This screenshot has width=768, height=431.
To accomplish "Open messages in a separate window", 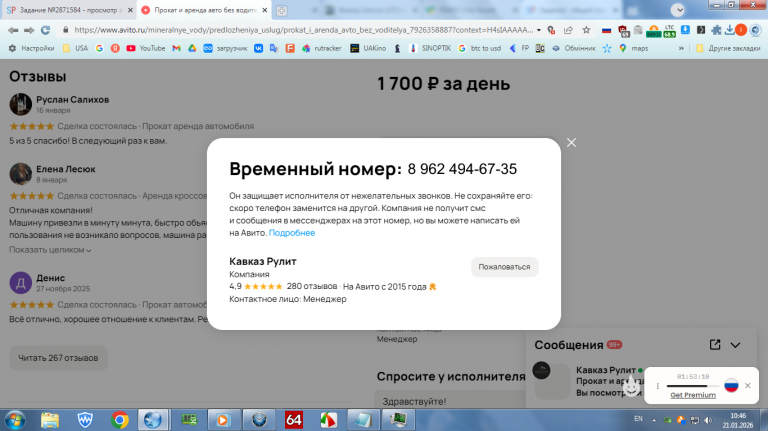I will (x=715, y=345).
